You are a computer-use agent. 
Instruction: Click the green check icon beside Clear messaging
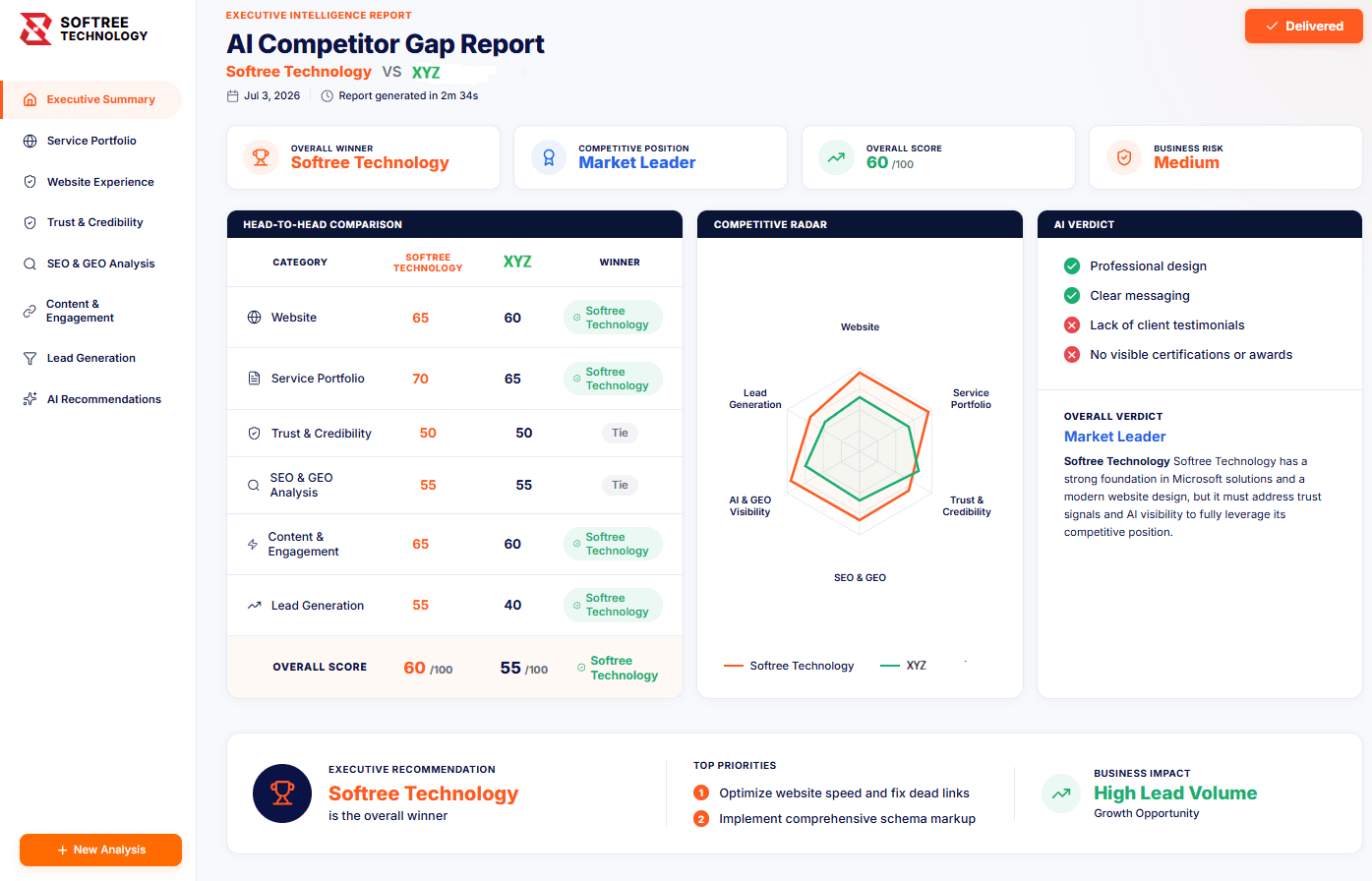1072,295
